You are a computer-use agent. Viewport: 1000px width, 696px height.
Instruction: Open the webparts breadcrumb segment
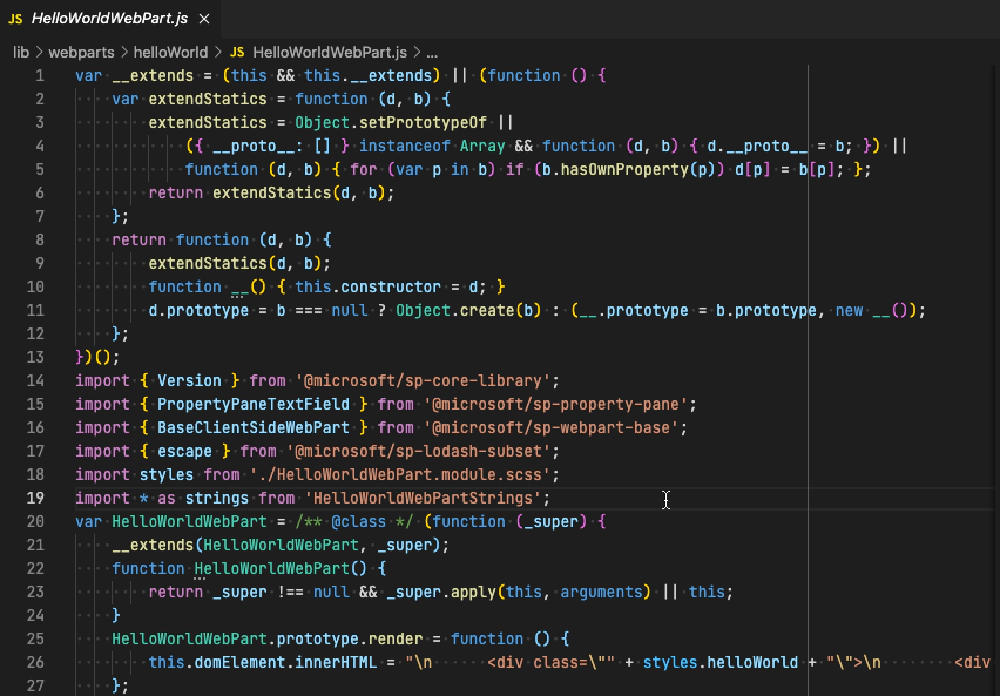[81, 52]
